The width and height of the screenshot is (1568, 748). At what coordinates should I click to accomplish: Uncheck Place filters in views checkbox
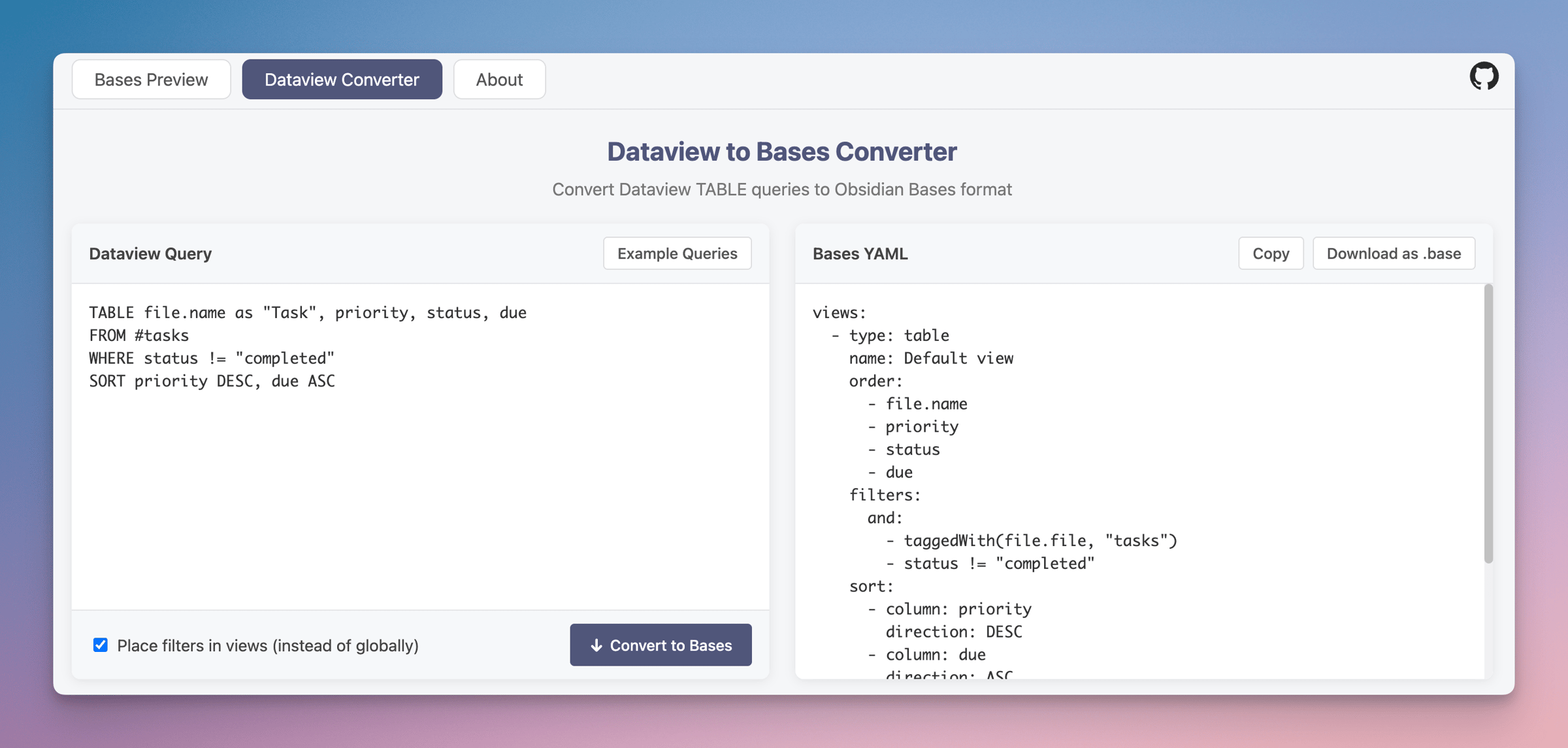(101, 645)
